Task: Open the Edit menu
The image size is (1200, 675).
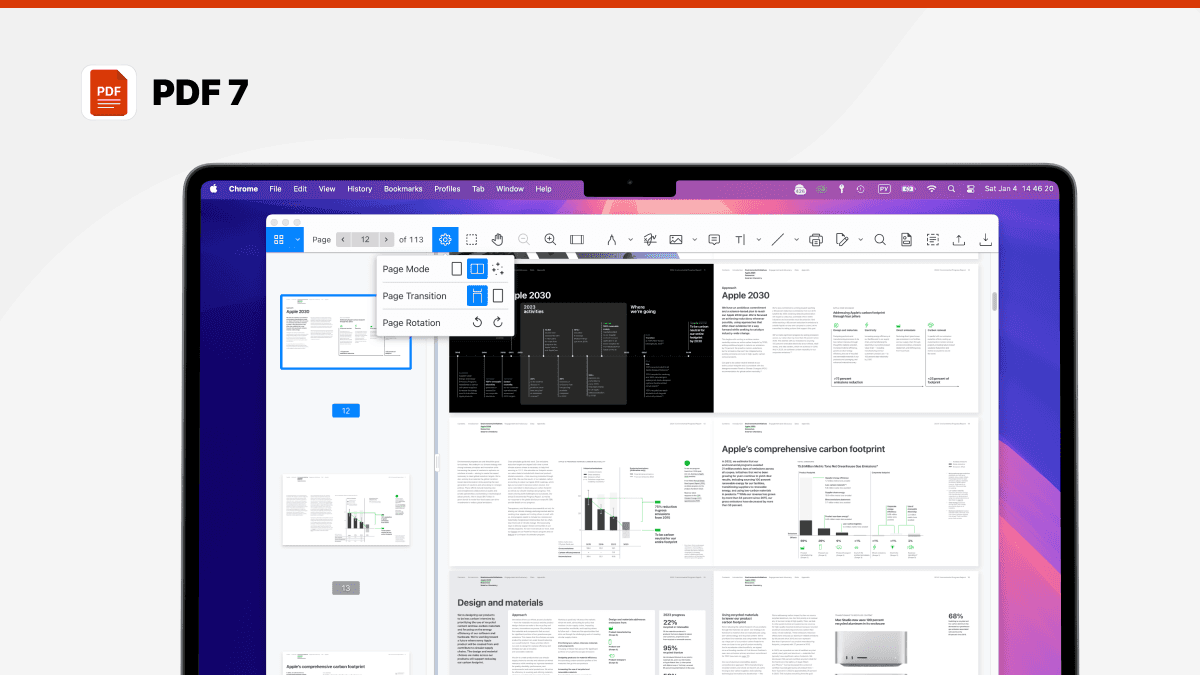Action: [300, 188]
